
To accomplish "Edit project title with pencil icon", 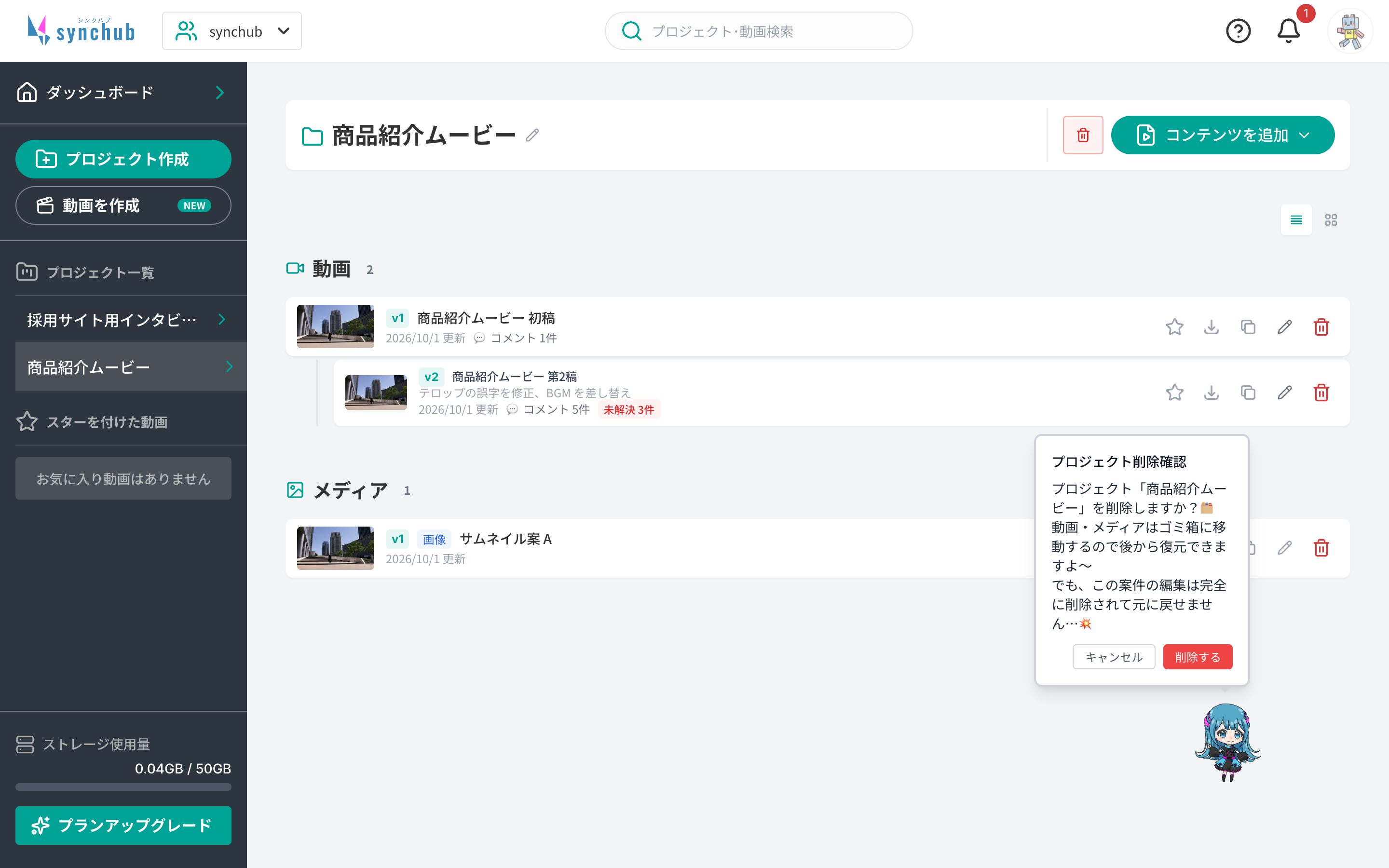I will pyautogui.click(x=532, y=136).
